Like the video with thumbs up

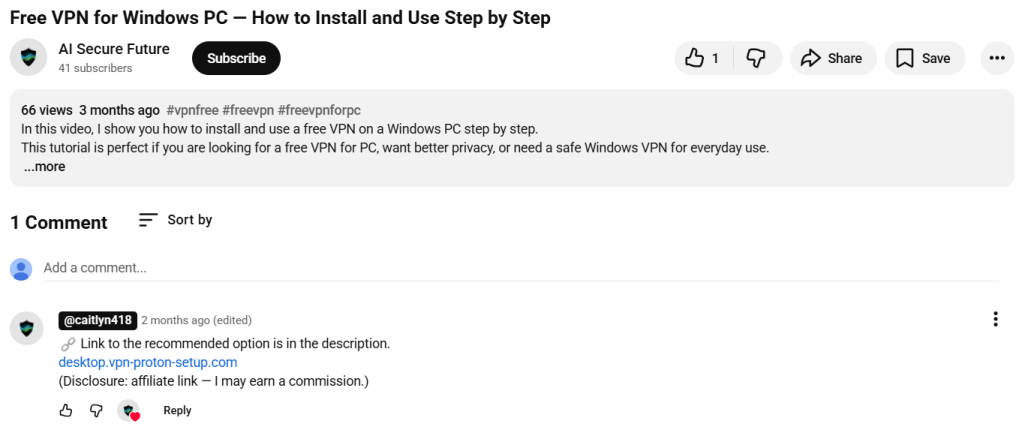pyautogui.click(x=703, y=58)
